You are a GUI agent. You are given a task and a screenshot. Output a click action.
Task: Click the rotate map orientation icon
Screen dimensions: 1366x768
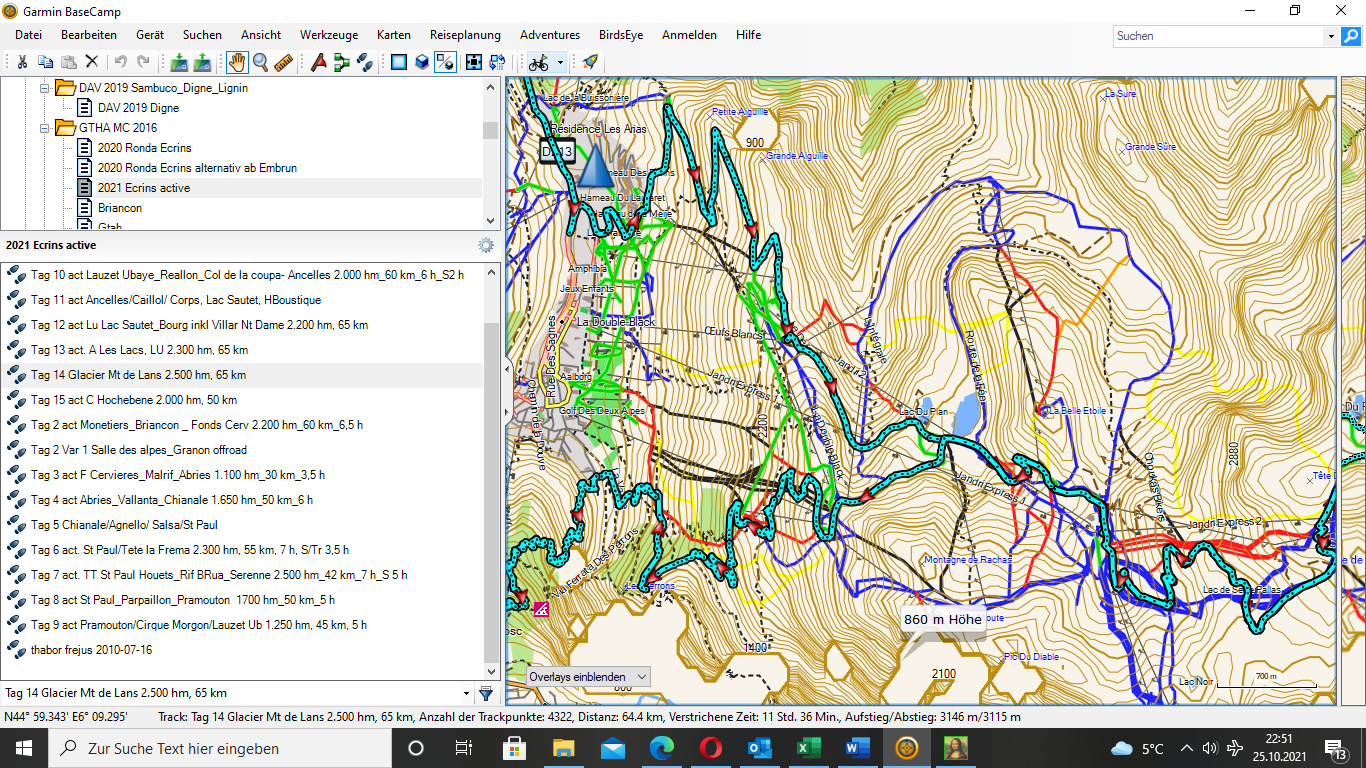pos(497,62)
